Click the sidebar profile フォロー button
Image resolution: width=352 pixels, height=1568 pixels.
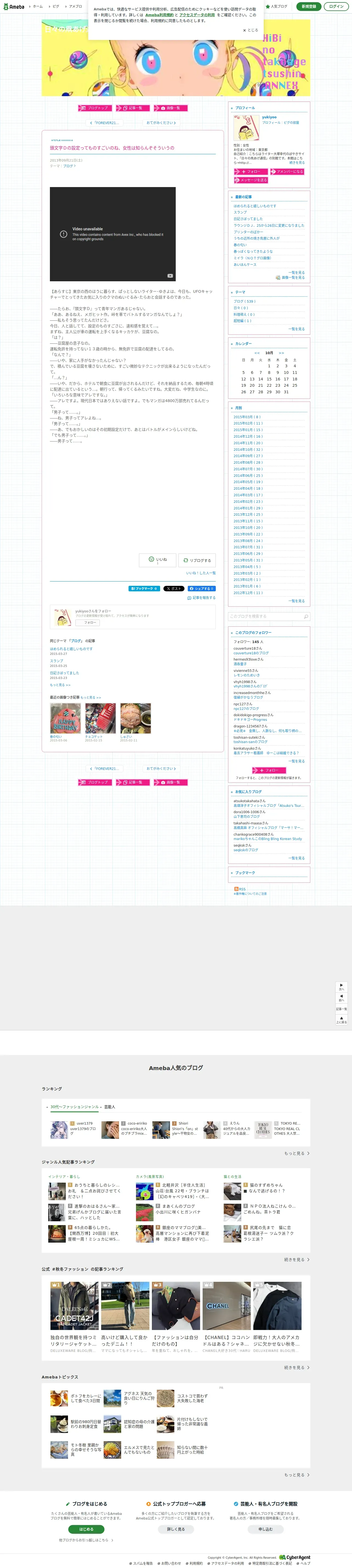(250, 172)
